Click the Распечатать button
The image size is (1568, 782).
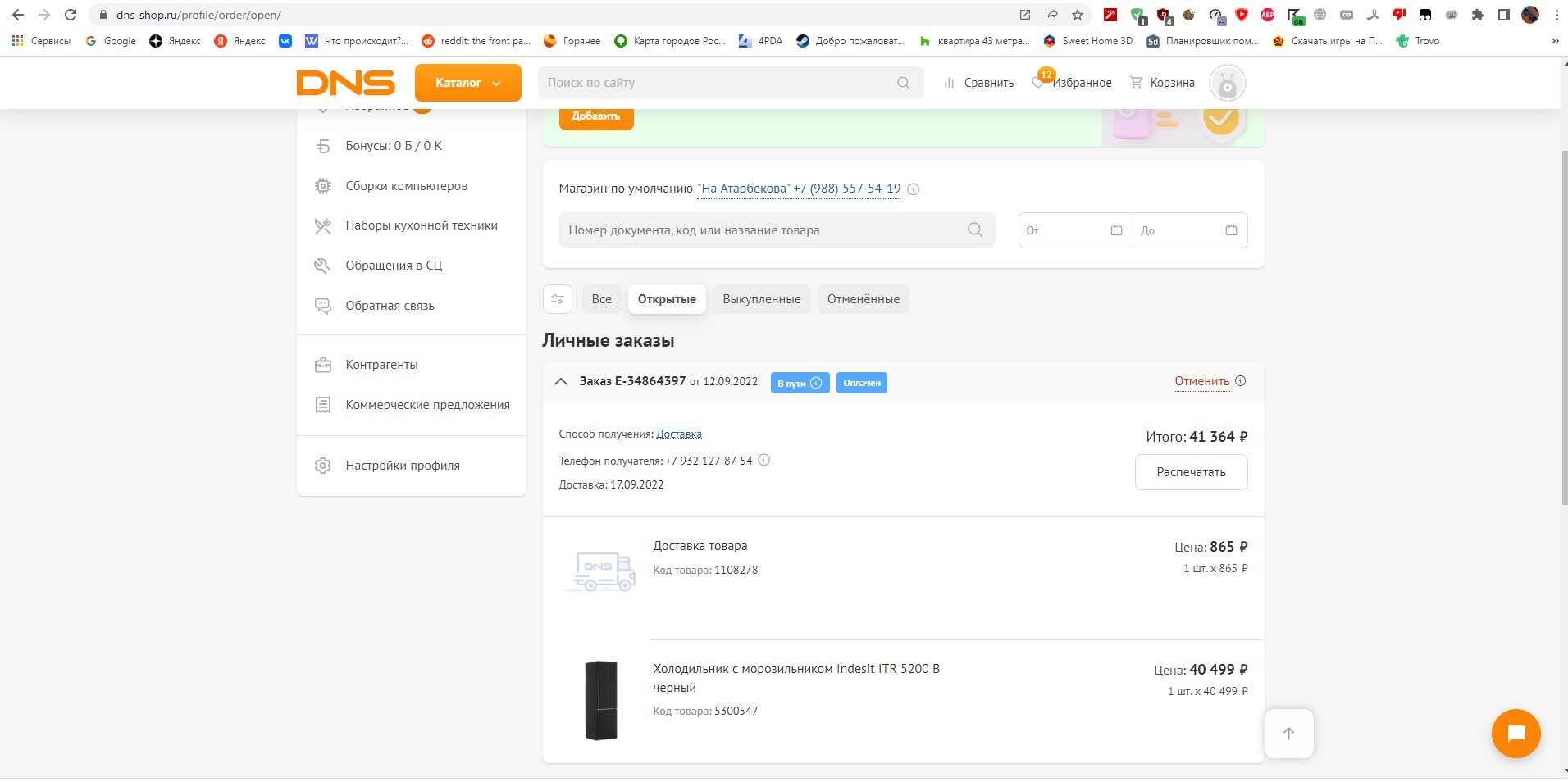pyautogui.click(x=1191, y=472)
